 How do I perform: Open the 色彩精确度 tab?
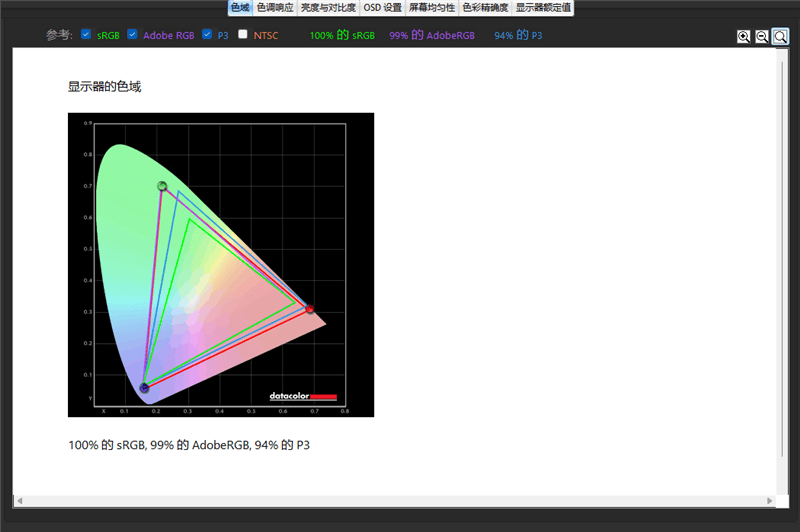pyautogui.click(x=485, y=8)
